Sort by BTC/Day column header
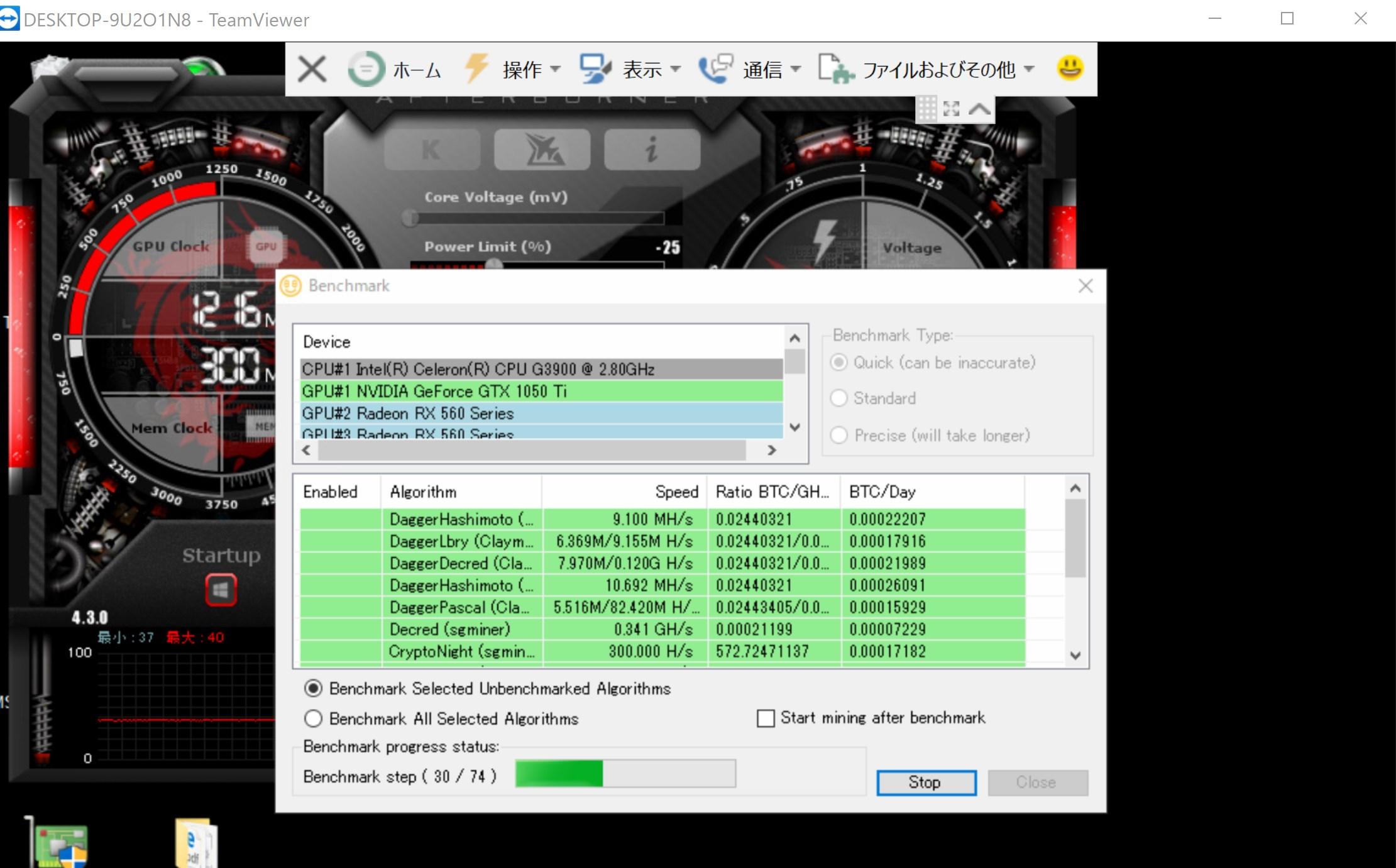 932,492
